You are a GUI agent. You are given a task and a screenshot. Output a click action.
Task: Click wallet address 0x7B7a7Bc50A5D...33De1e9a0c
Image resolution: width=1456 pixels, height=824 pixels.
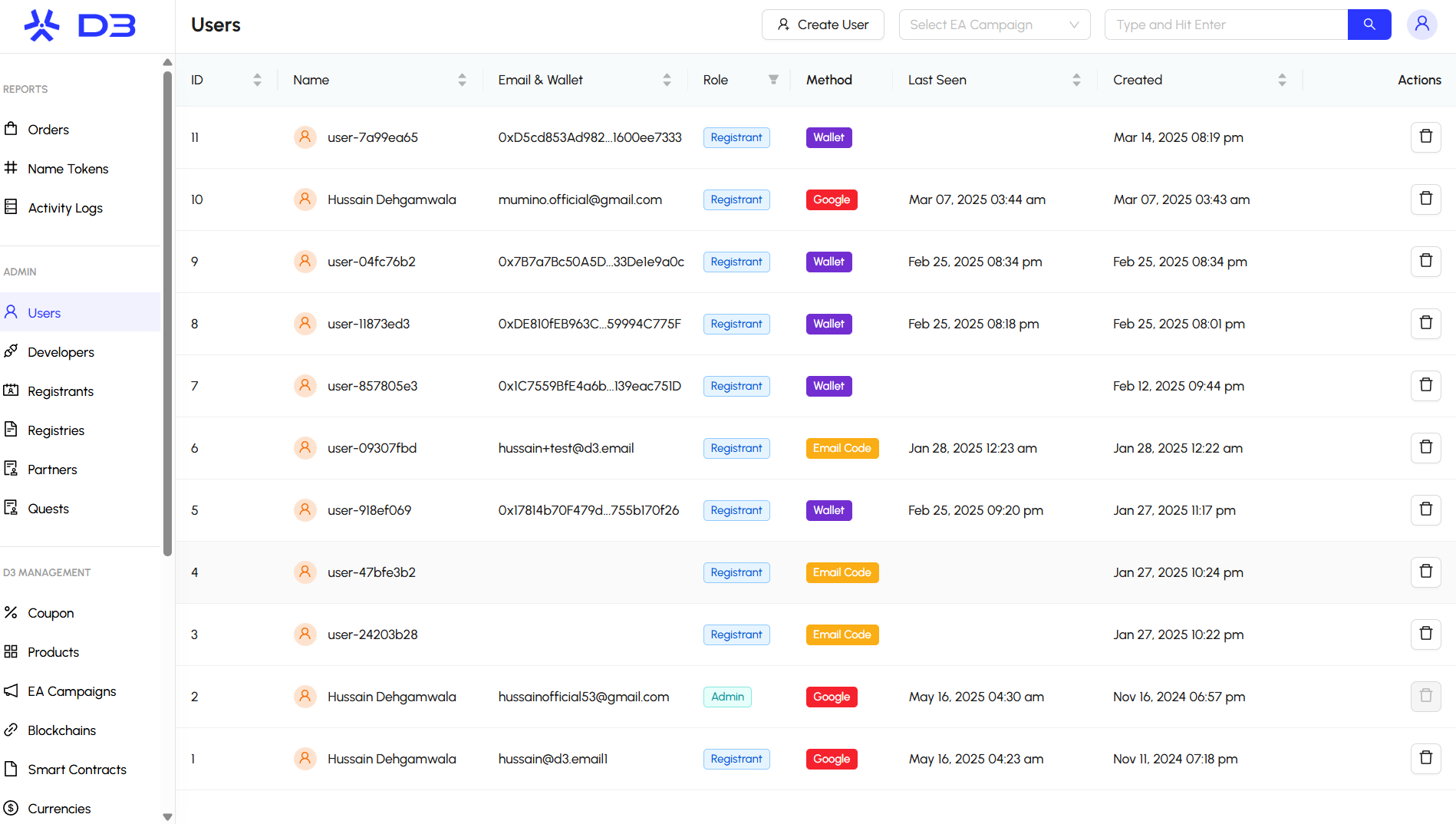tap(591, 262)
